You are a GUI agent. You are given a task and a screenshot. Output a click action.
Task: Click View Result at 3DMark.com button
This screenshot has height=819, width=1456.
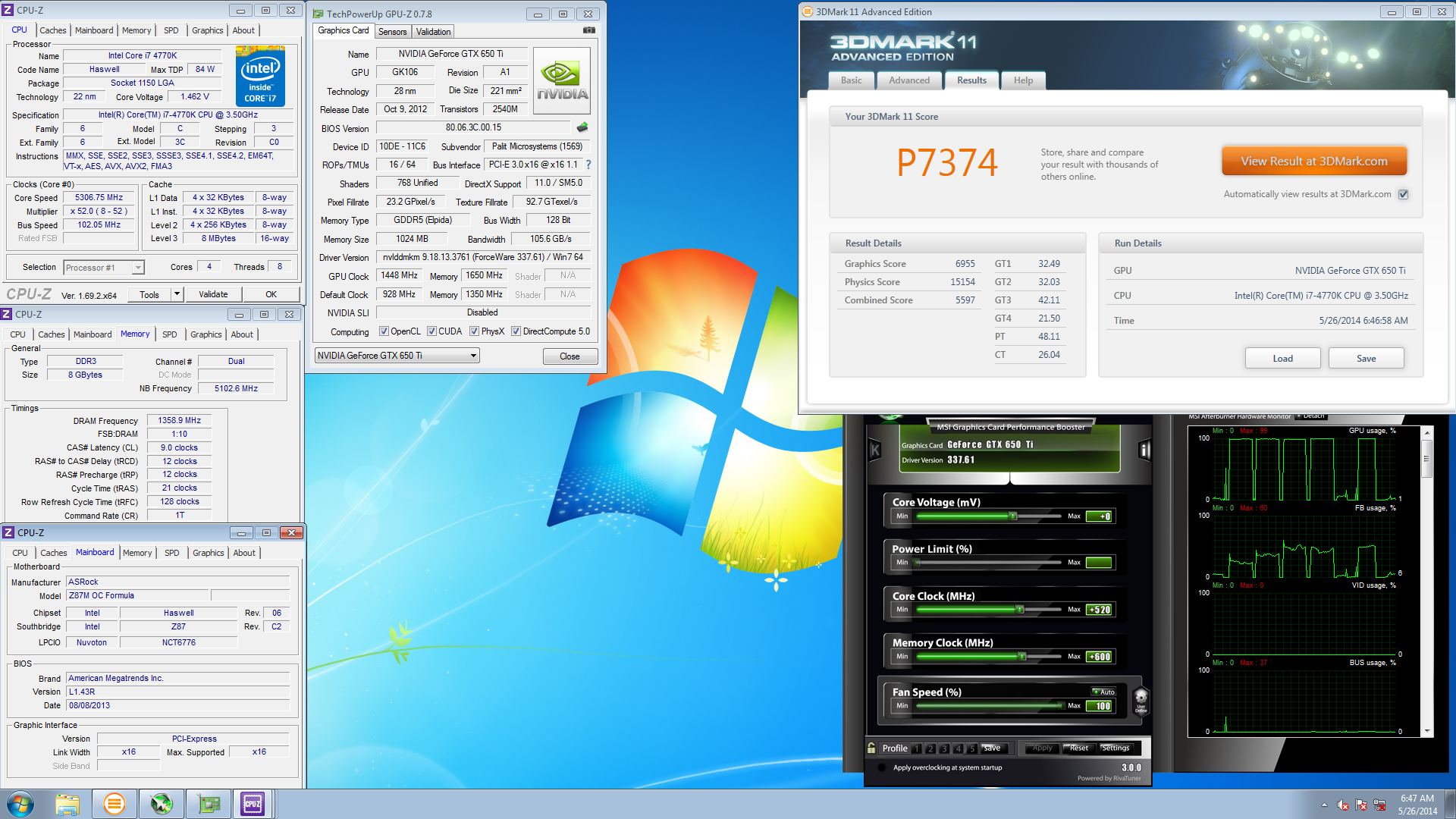[x=1314, y=162]
